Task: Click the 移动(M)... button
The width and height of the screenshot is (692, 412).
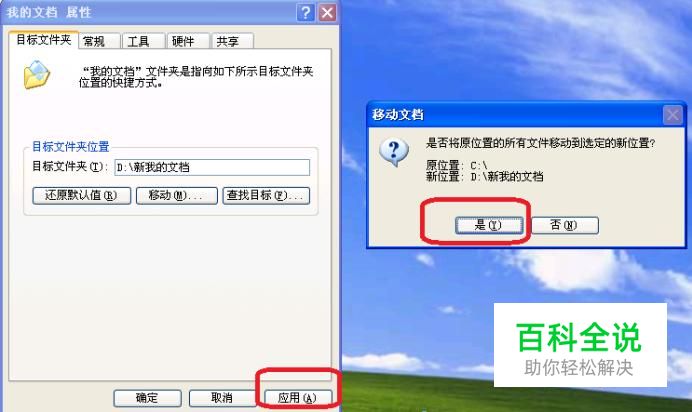Action: point(177,195)
